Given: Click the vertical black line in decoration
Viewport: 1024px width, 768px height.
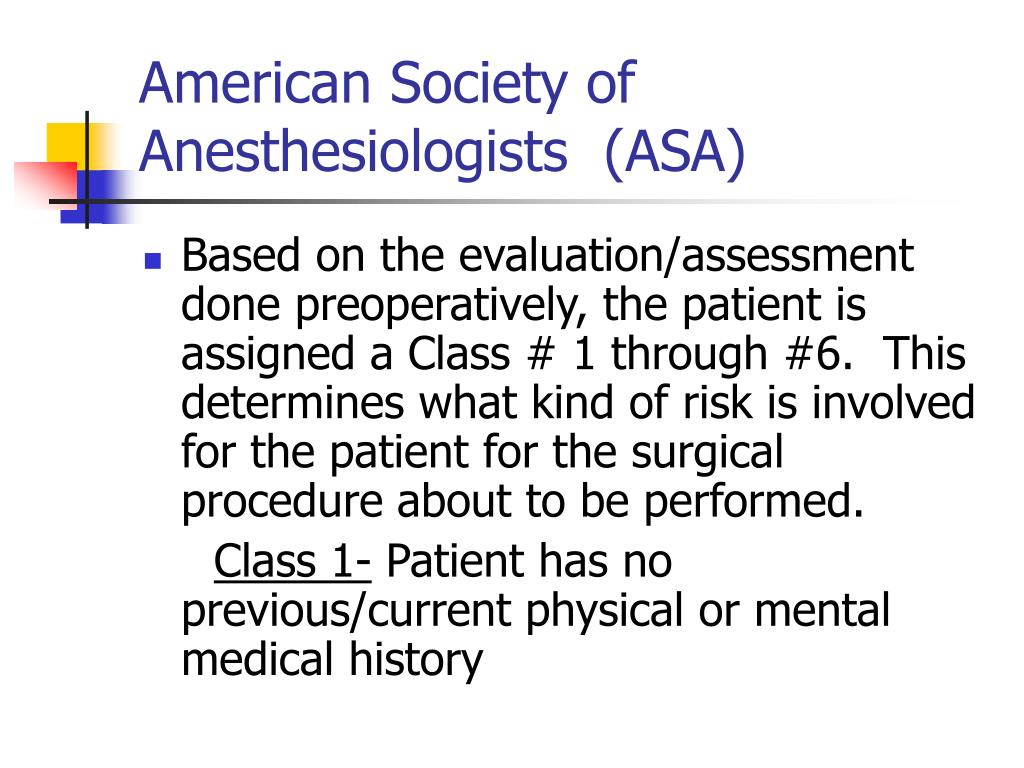Looking at the screenshot, I should [x=87, y=170].
